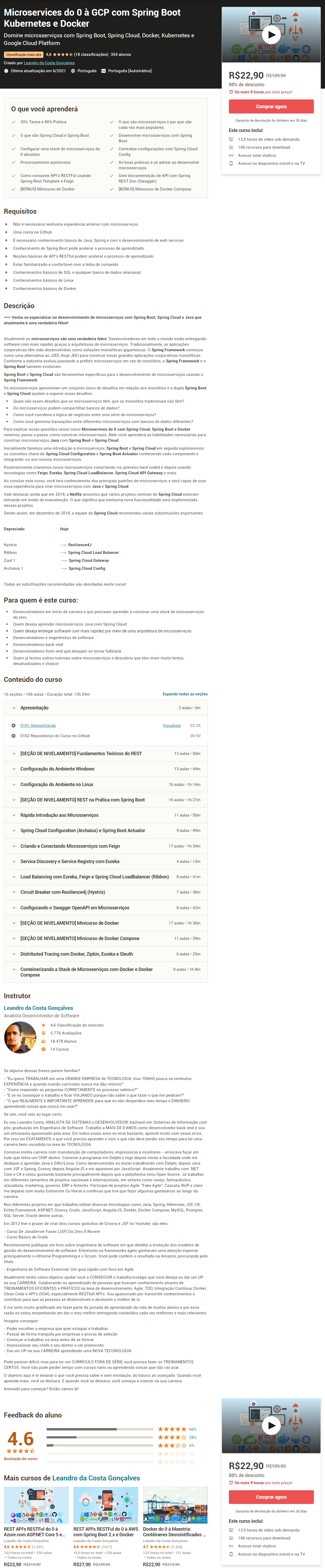325x1568 pixels.
Task: Click the Visualizar preview link
Action: coord(172,725)
